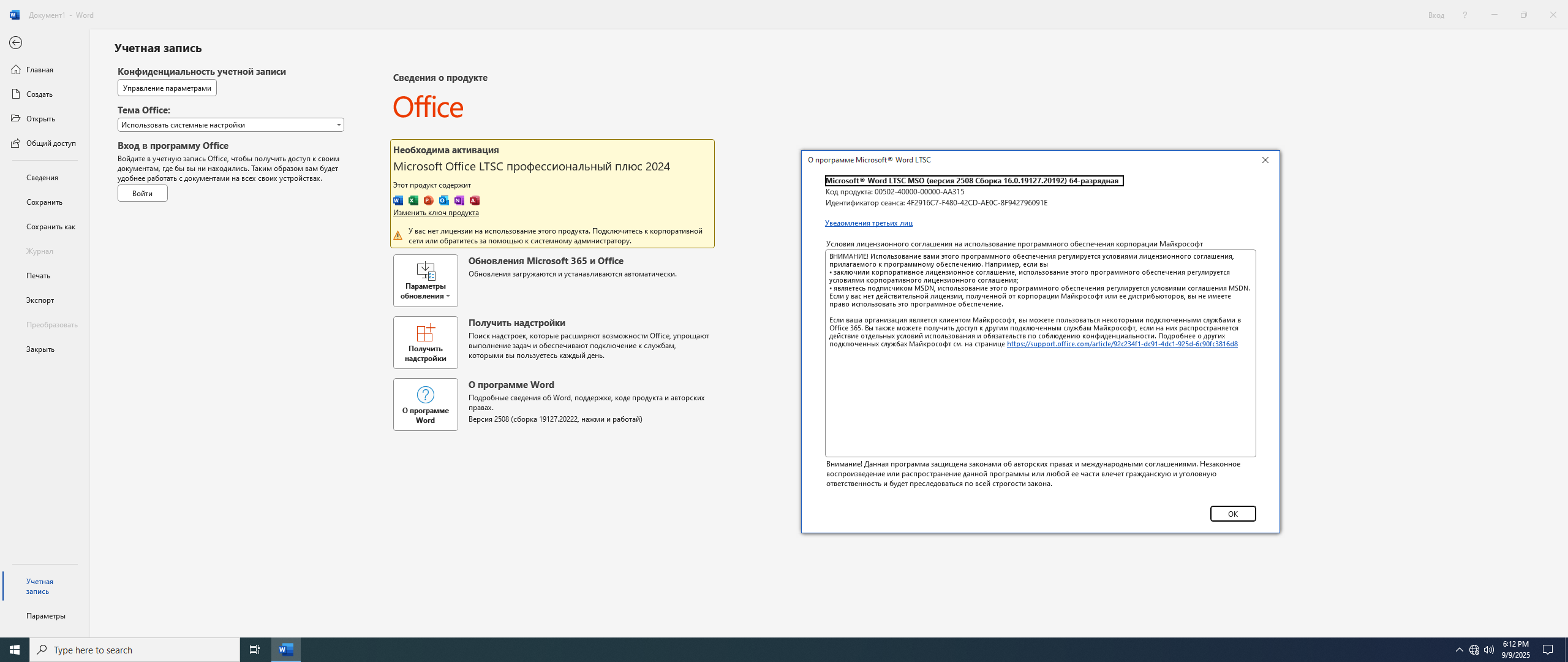The image size is (1568, 662).
Task: Click the taskbar search box
Action: pyautogui.click(x=135, y=650)
